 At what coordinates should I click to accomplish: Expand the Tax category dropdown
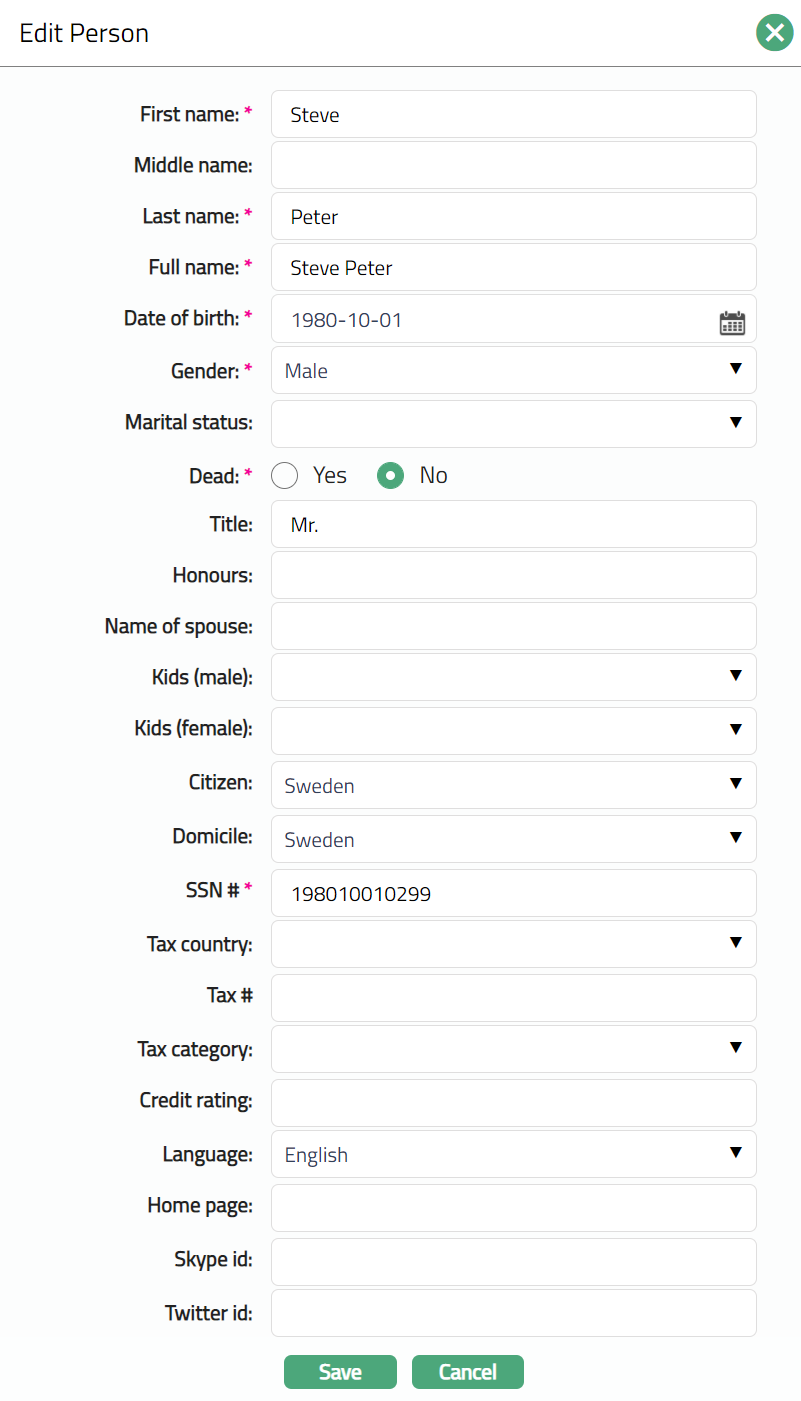(513, 1049)
